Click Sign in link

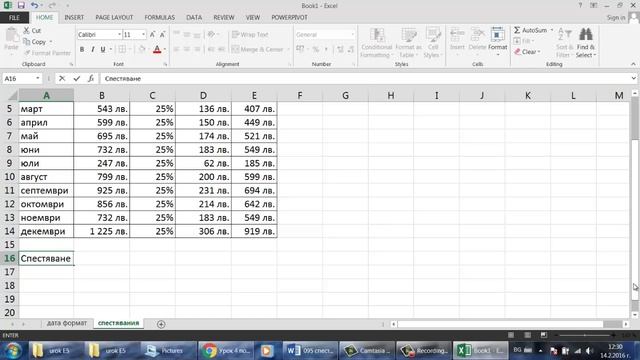[x=616, y=18]
